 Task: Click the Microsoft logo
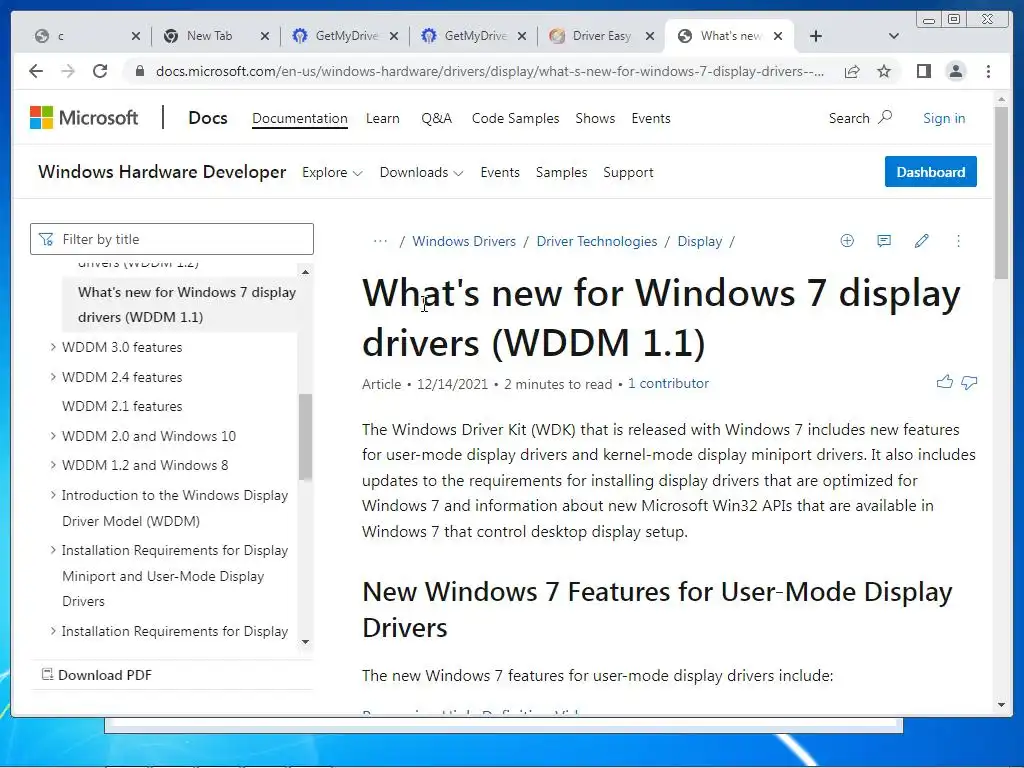(x=84, y=118)
